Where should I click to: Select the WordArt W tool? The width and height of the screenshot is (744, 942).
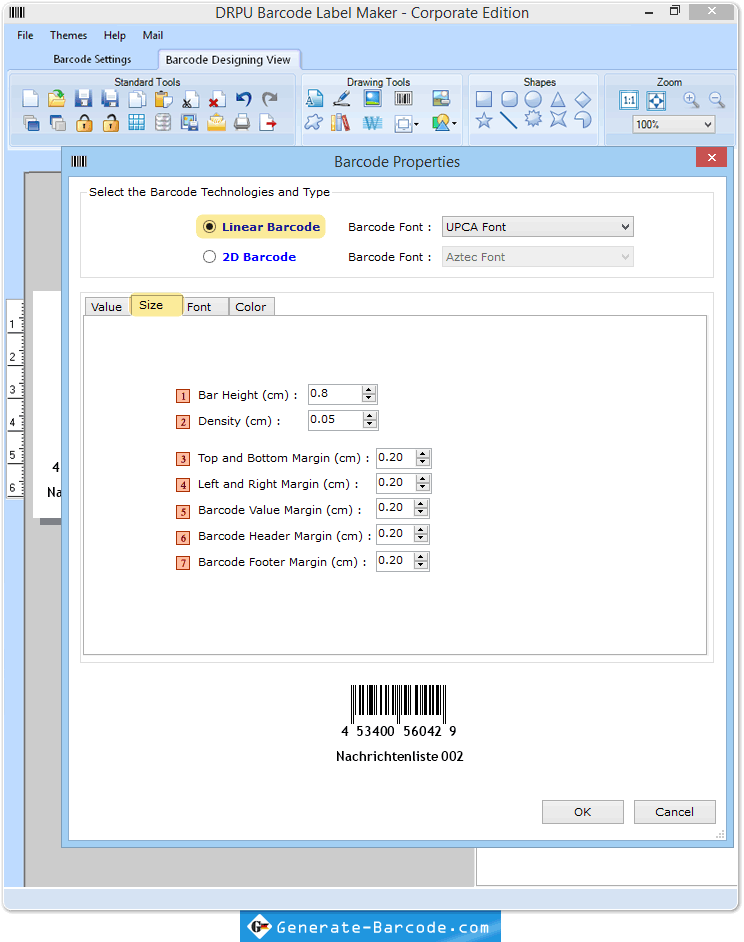[373, 123]
